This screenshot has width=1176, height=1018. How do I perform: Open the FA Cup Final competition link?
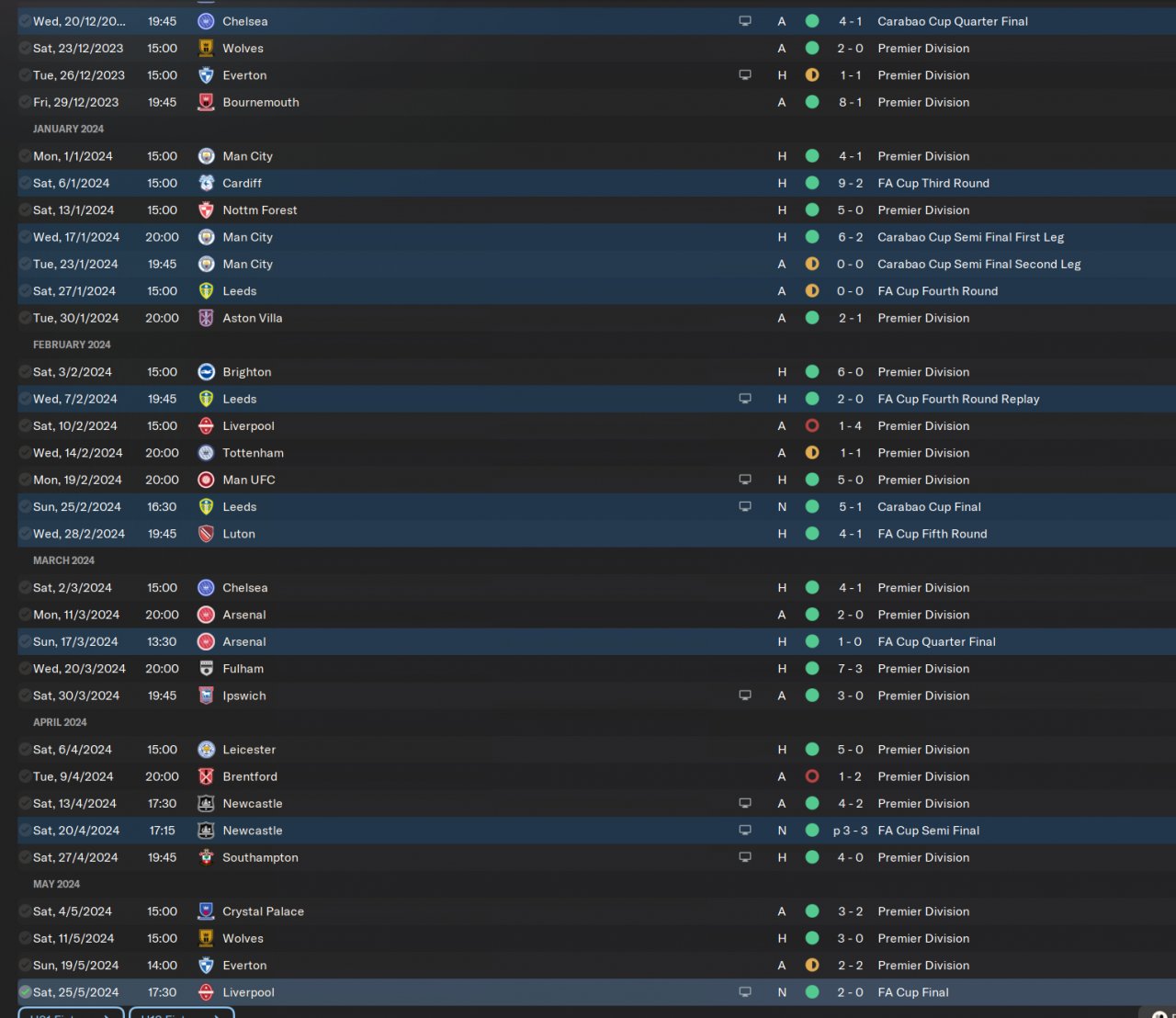[x=913, y=992]
